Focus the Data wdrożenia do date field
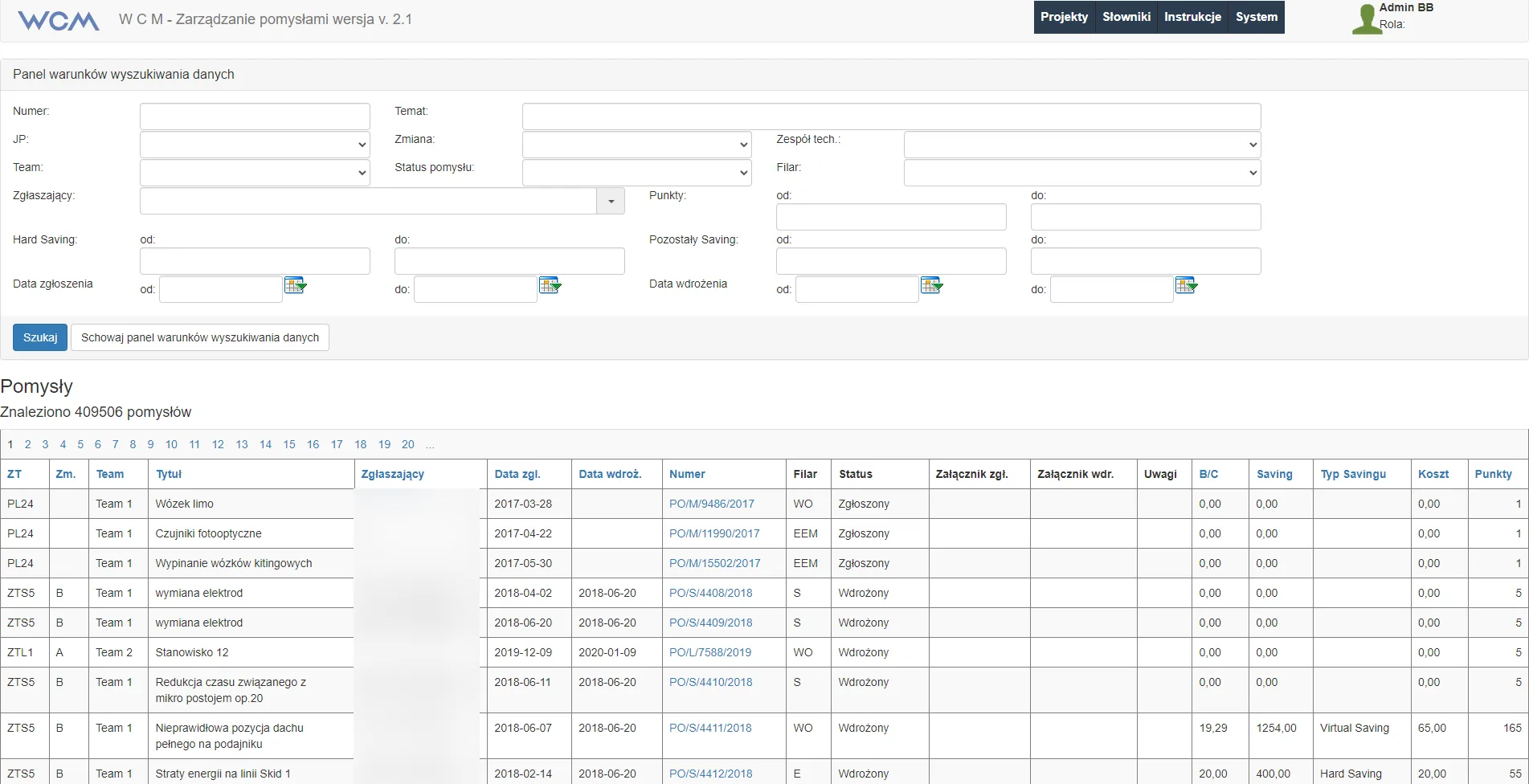Viewport: 1529px width, 784px height. pyautogui.click(x=1112, y=289)
